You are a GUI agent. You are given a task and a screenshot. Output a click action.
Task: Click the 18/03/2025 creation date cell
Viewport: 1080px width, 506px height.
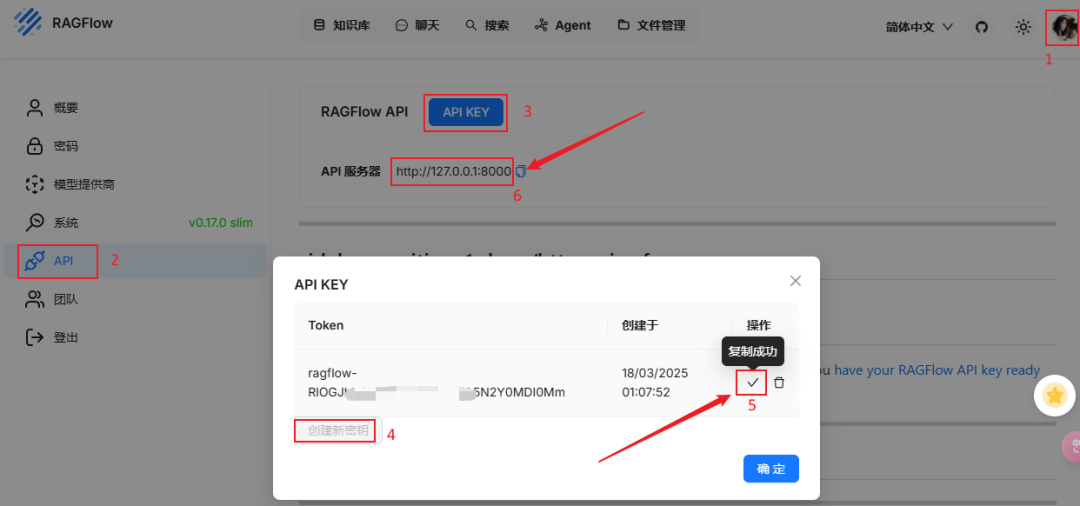pyautogui.click(x=655, y=383)
